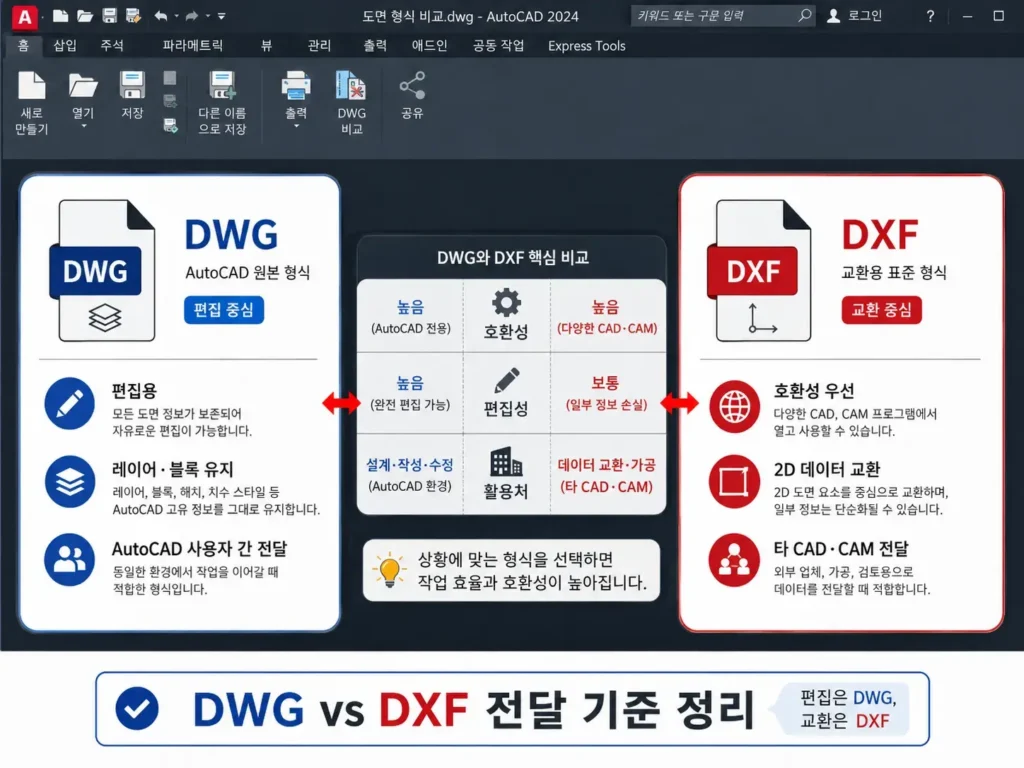Image resolution: width=1024 pixels, height=768 pixels.
Task: Click the large DWG file icon
Action: [102, 270]
